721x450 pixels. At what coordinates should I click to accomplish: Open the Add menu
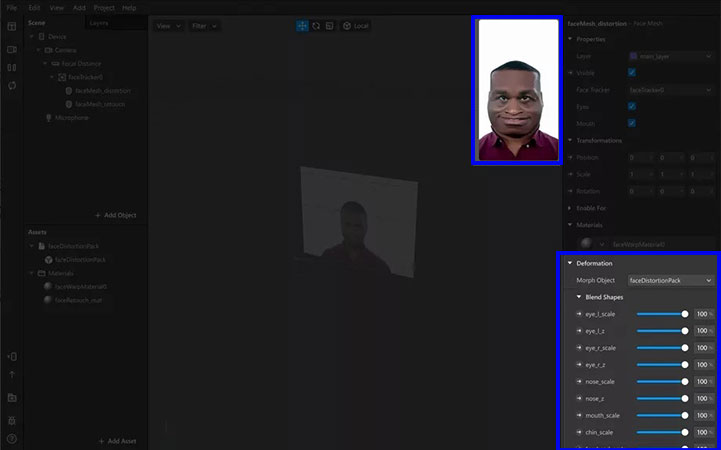[79, 8]
